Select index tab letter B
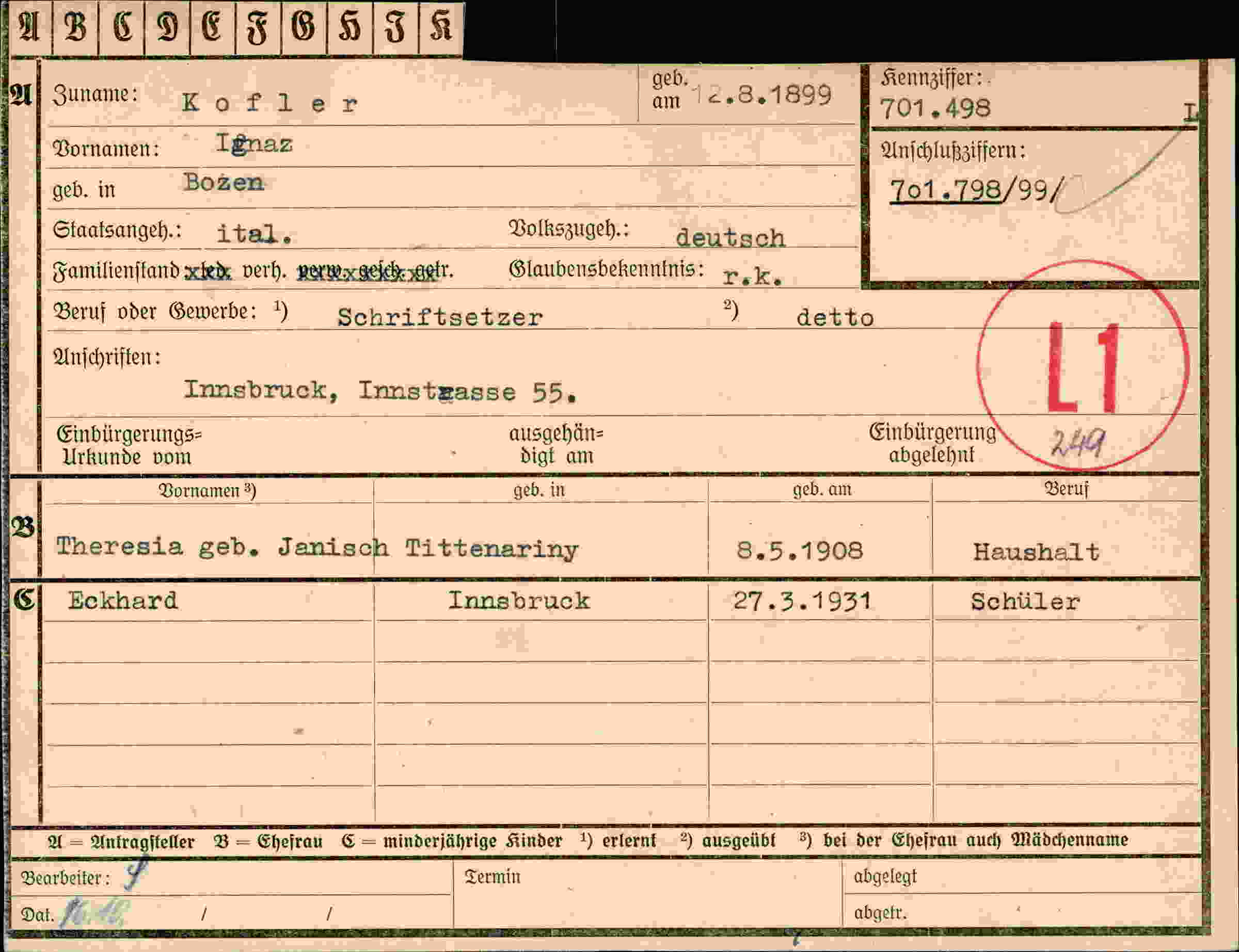1239x952 pixels. [x=75, y=28]
